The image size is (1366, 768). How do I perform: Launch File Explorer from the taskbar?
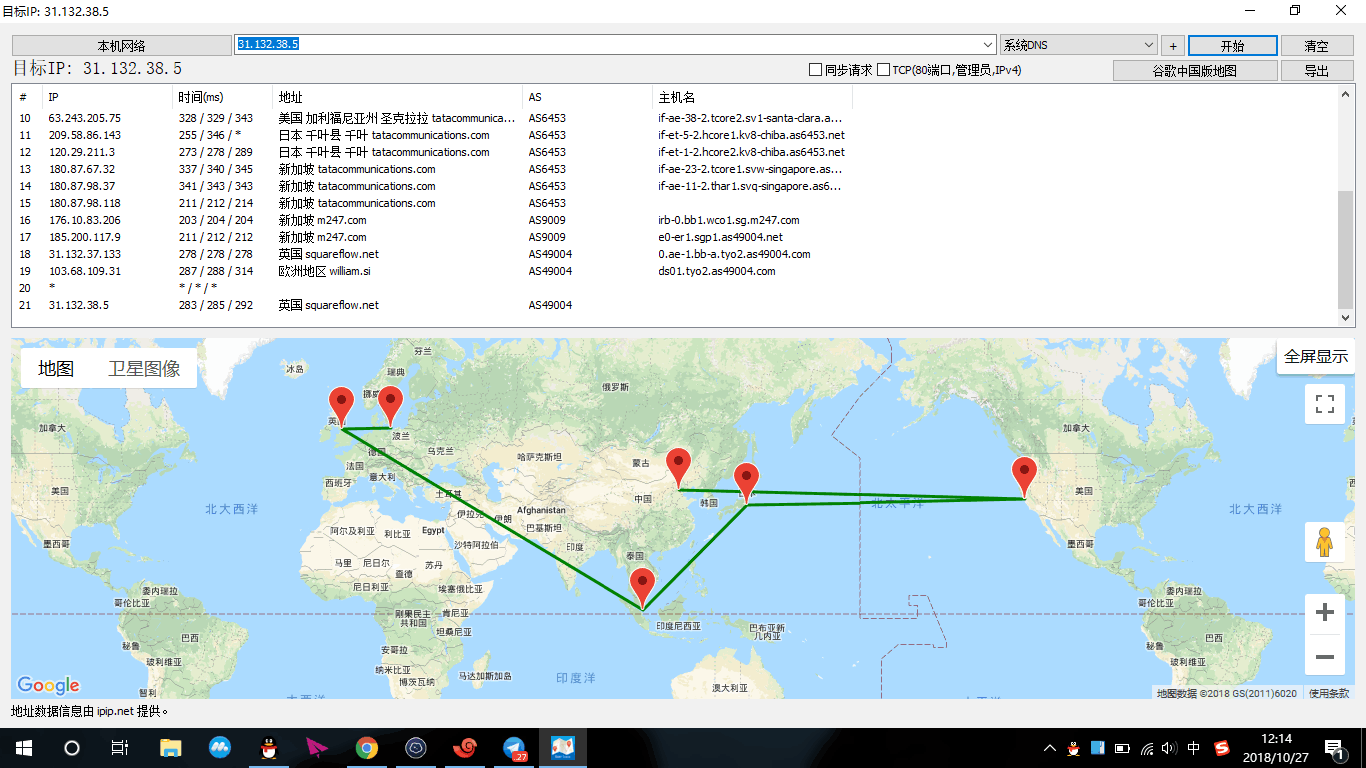[x=171, y=748]
